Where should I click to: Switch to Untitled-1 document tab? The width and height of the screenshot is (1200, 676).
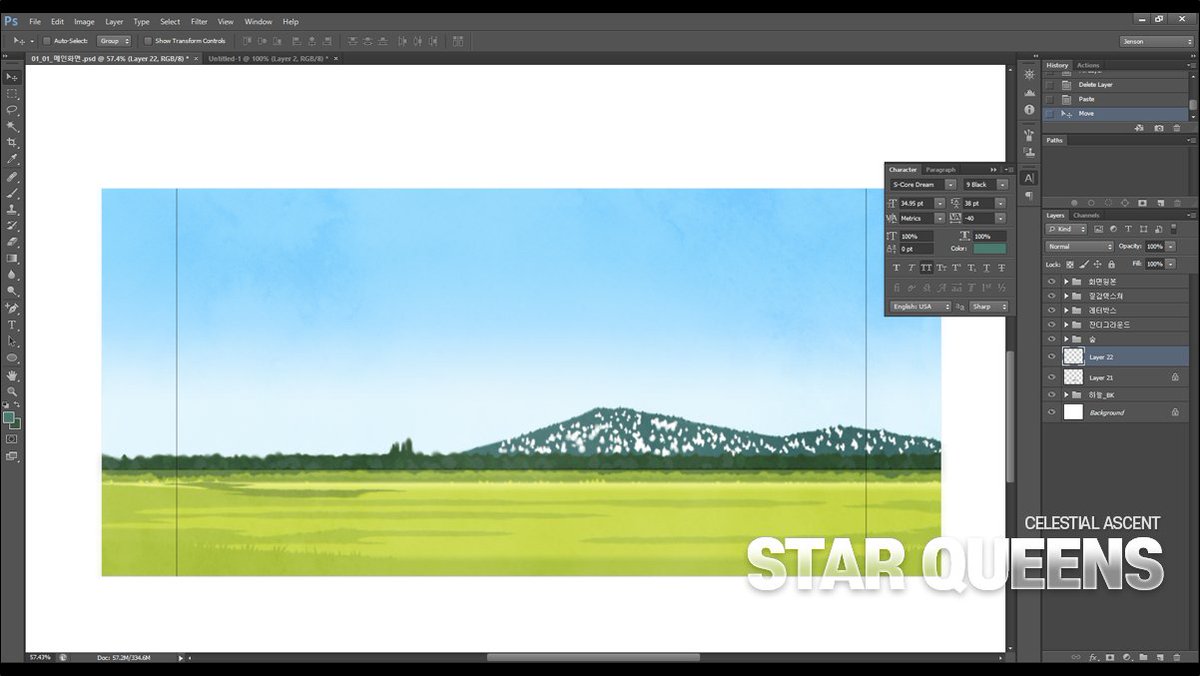[x=266, y=59]
